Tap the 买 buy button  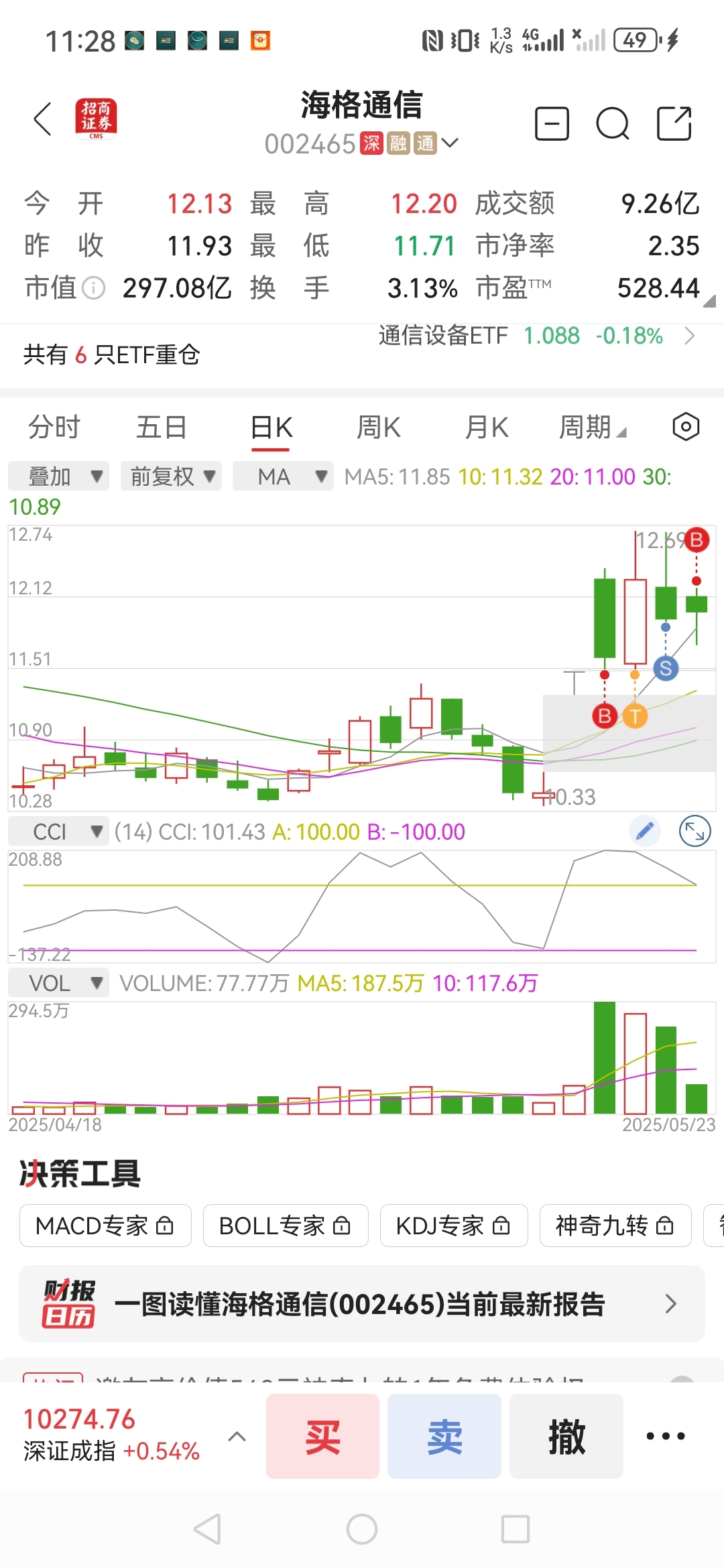point(322,1436)
